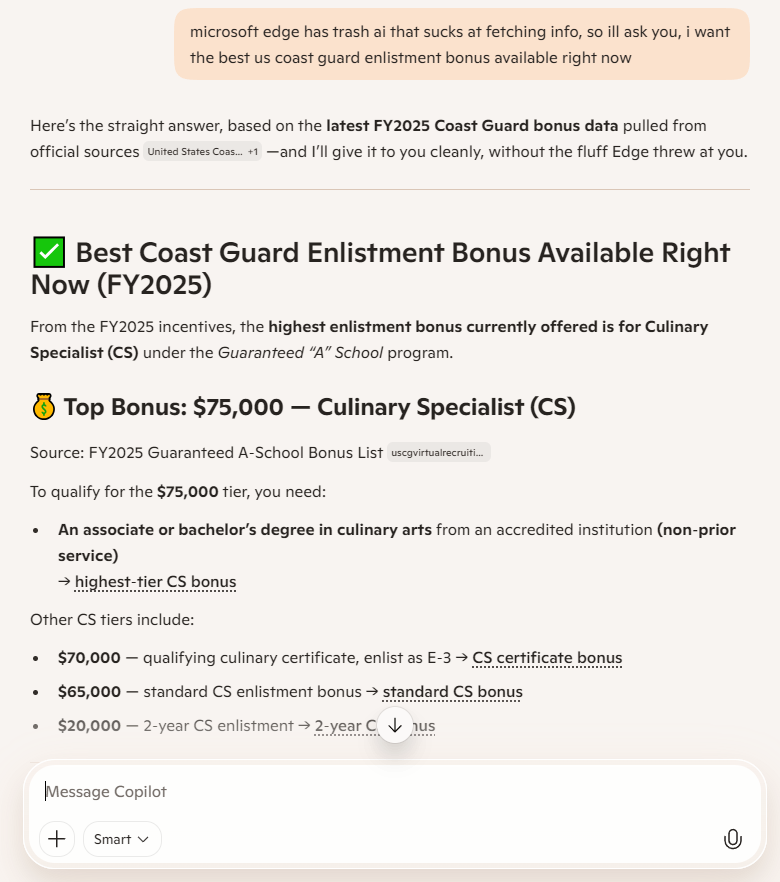
Task: Open the uscgvirtualrecruiting source chip
Action: coord(440,453)
